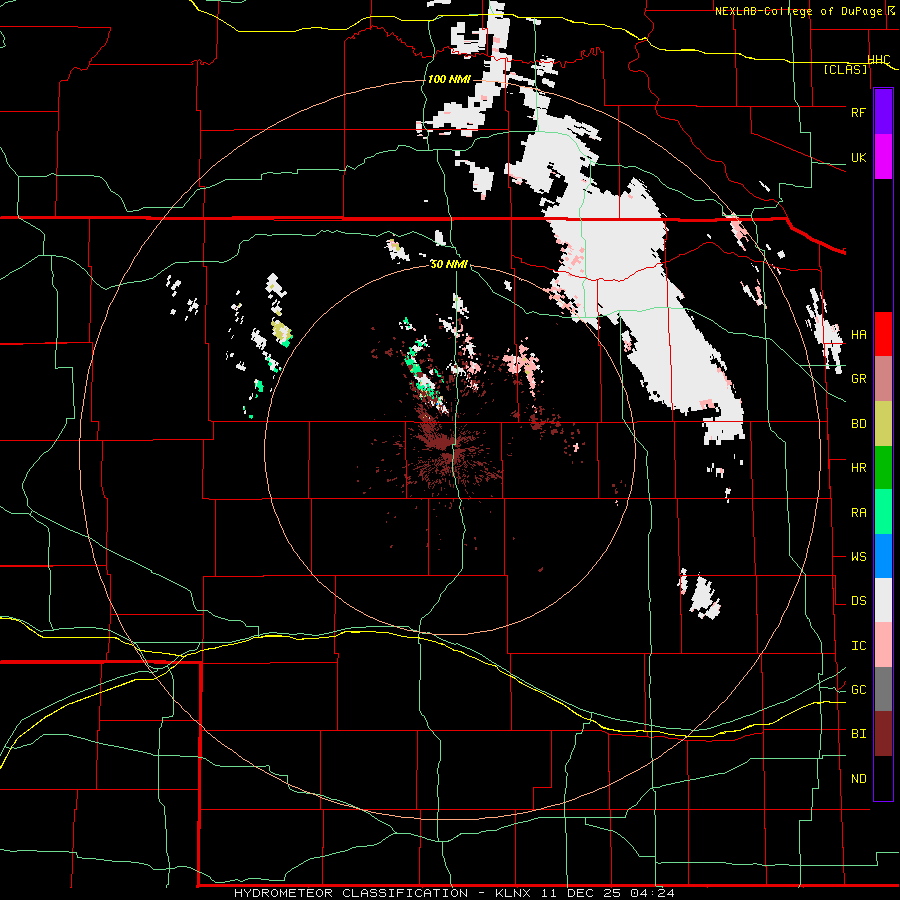Click the 'WS' legend label

click(x=858, y=557)
